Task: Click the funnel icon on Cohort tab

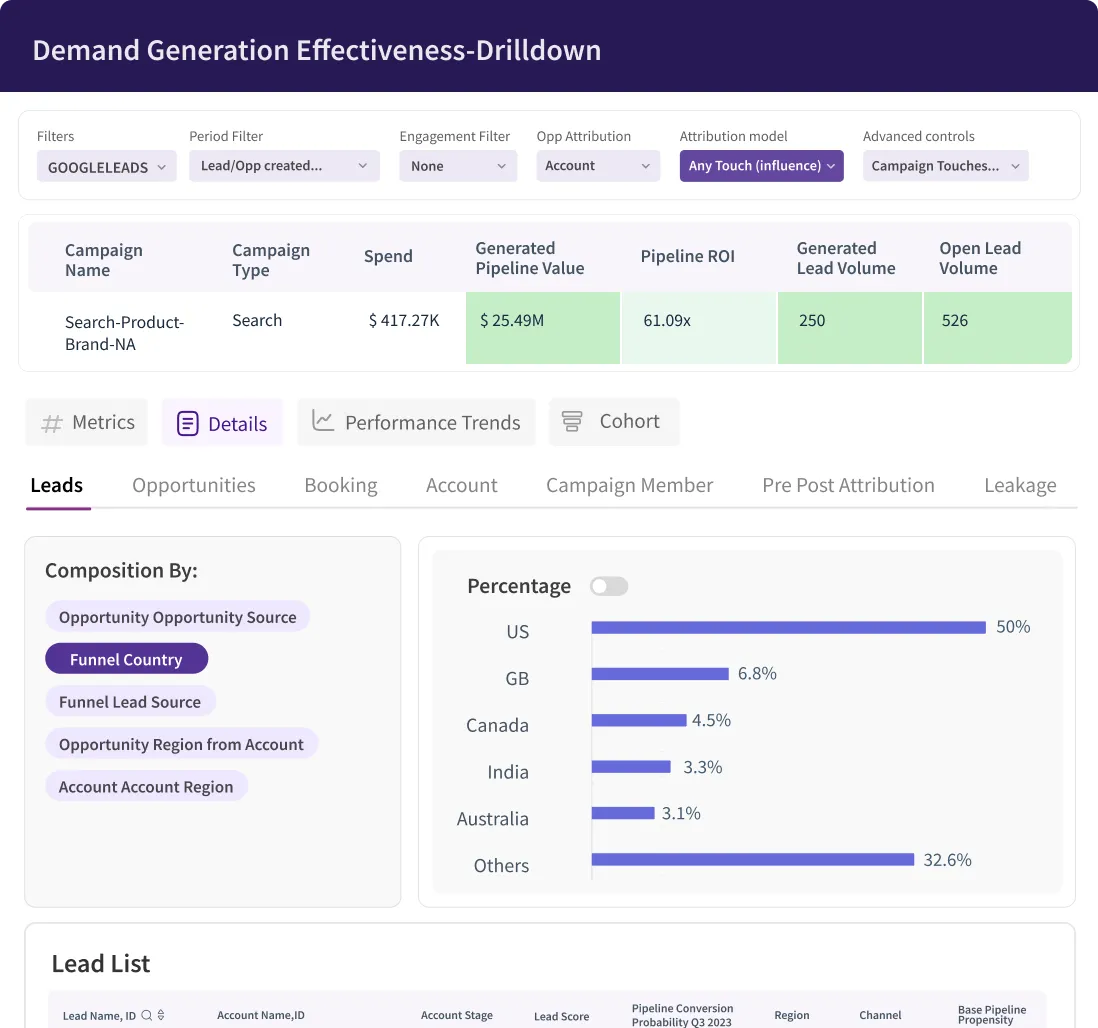Action: [572, 421]
